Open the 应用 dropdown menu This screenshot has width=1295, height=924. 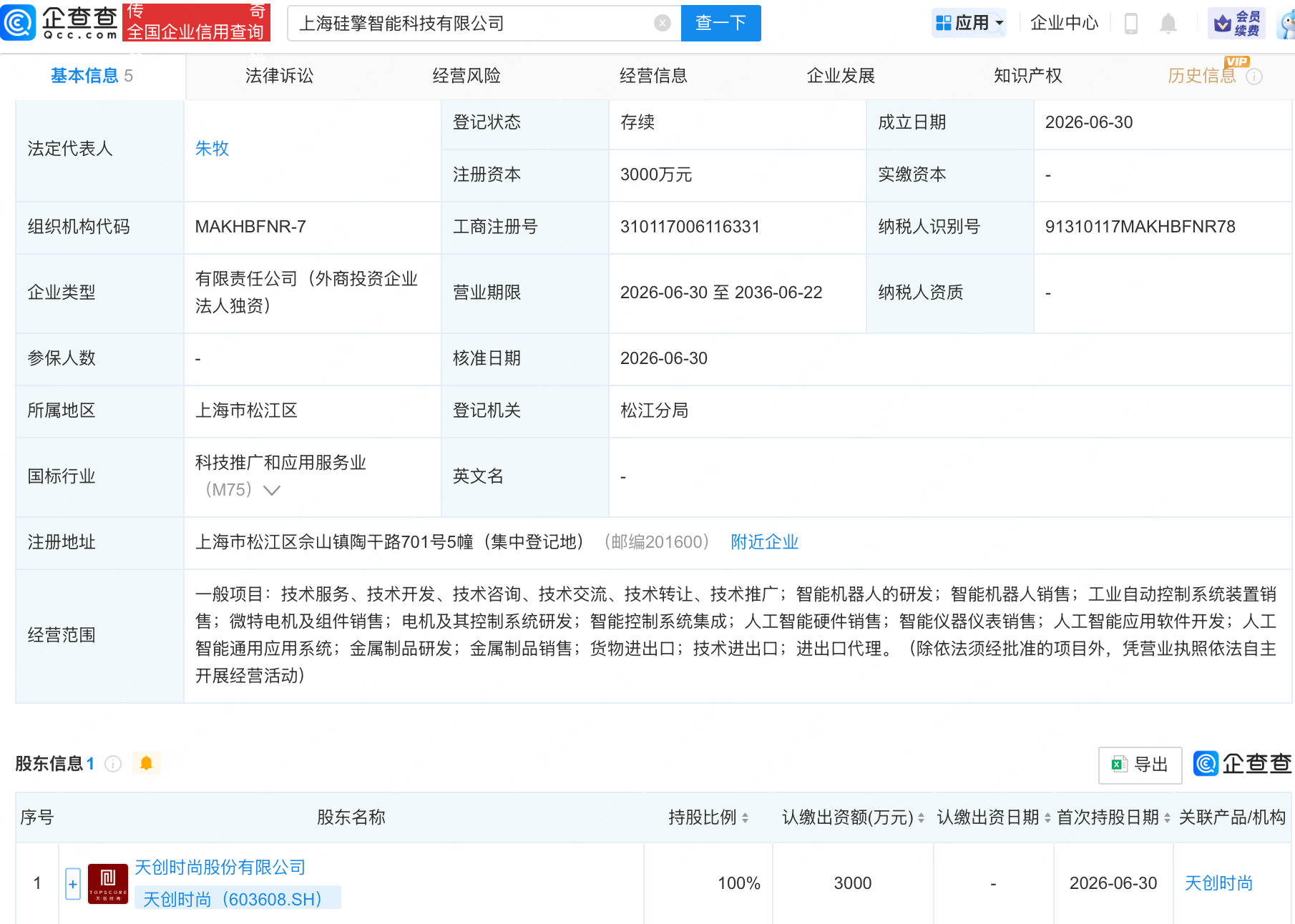969,24
